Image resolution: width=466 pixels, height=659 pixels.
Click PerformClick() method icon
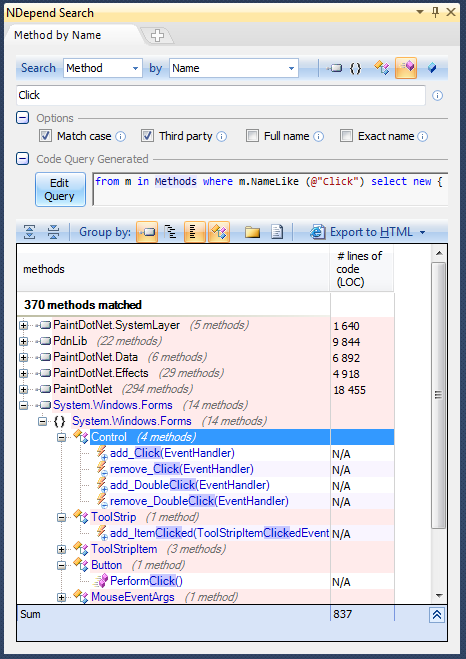coord(101,581)
